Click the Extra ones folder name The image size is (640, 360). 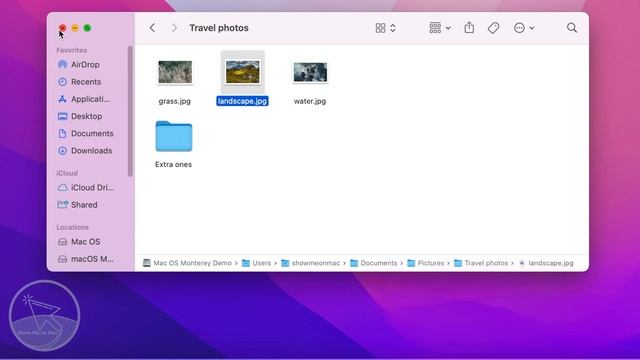pyautogui.click(x=173, y=164)
